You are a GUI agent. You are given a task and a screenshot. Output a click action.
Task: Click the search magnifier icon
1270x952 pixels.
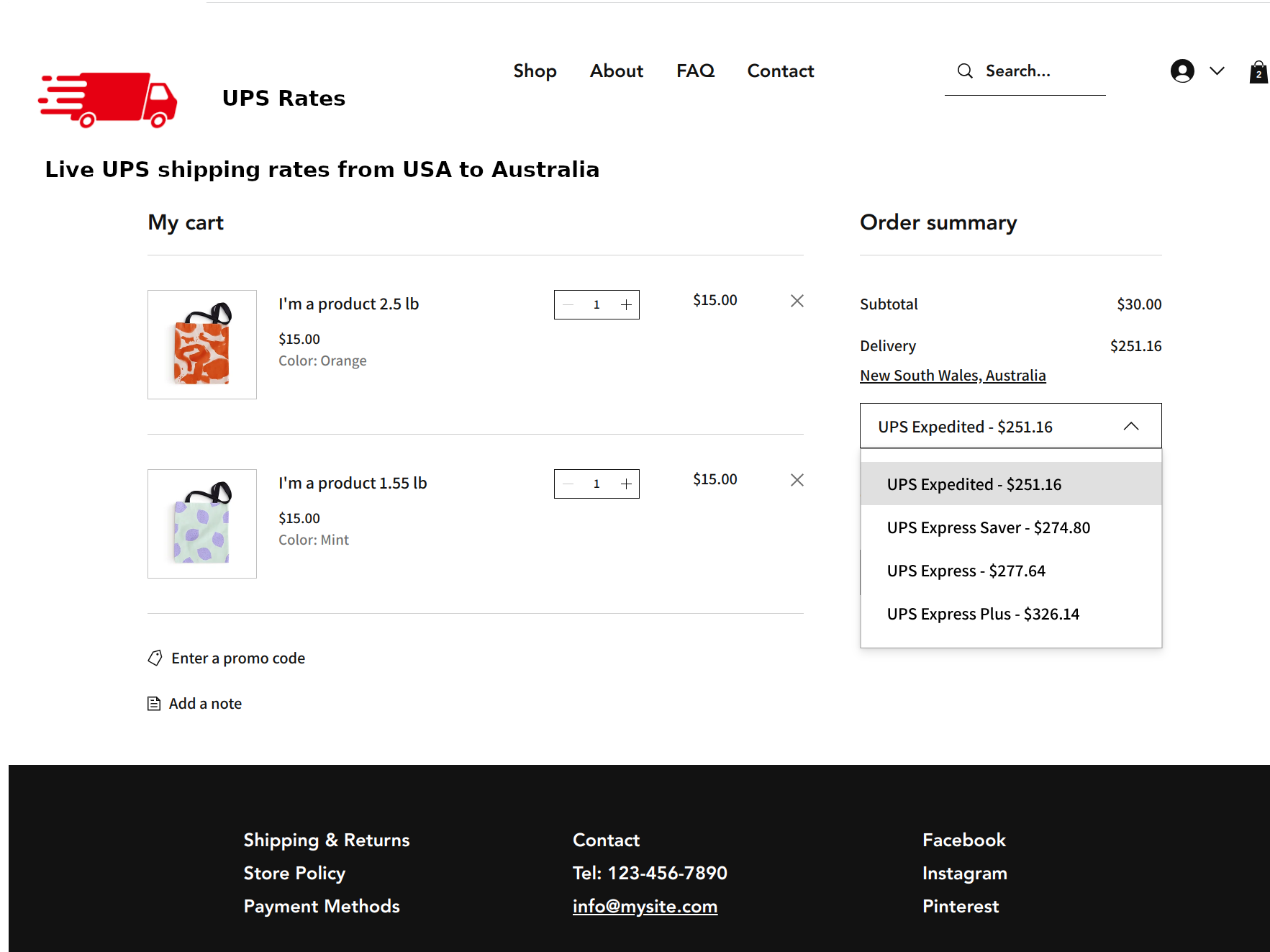point(965,71)
